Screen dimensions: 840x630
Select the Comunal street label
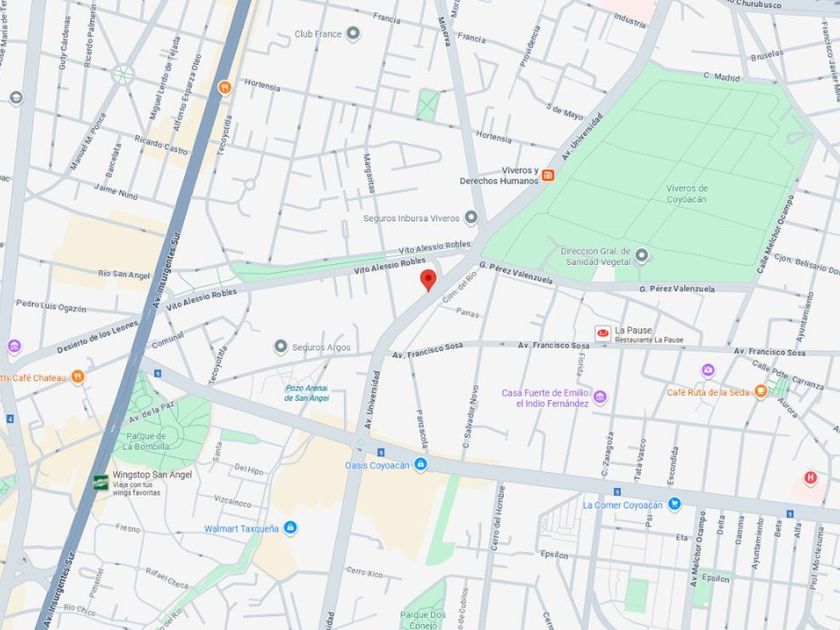coord(168,340)
